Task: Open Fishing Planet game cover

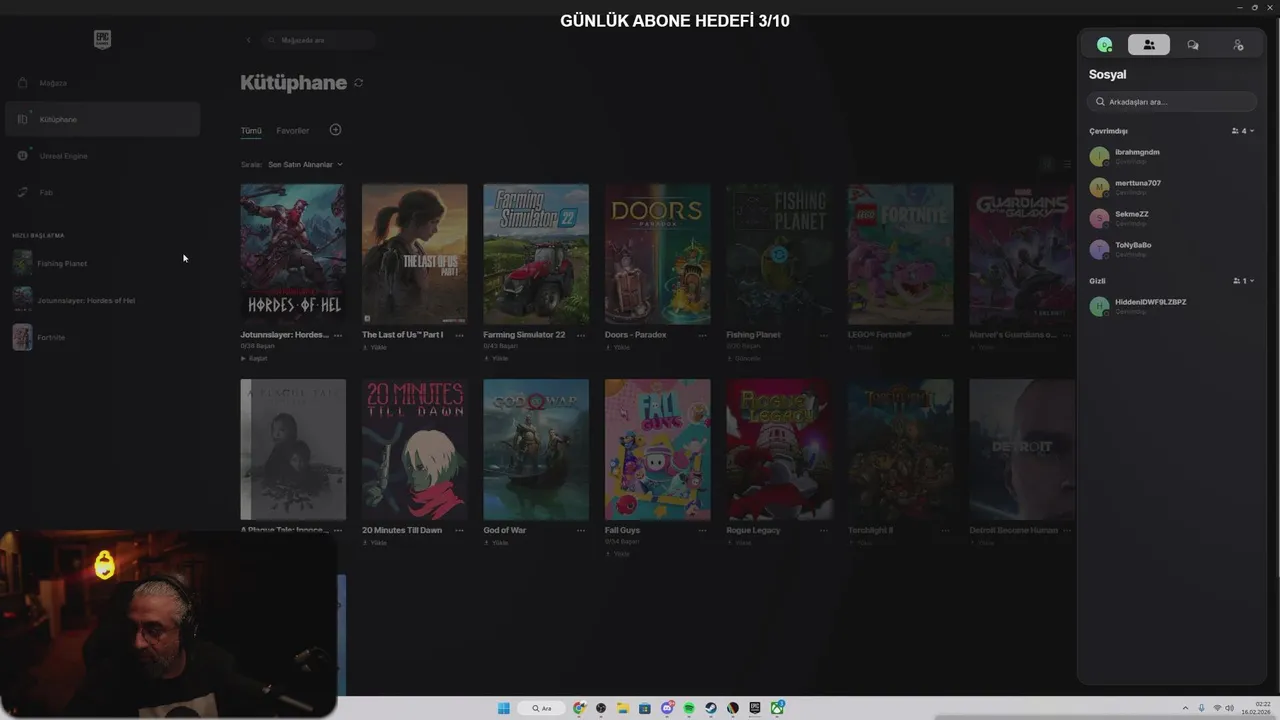Action: point(779,254)
